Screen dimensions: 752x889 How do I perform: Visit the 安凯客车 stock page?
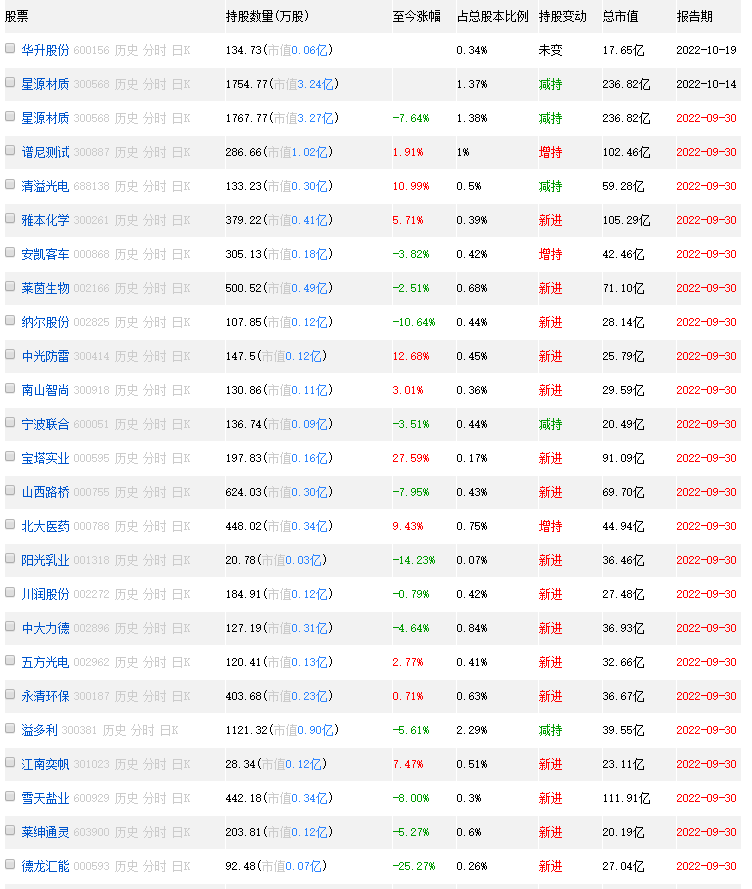pyautogui.click(x=45, y=255)
